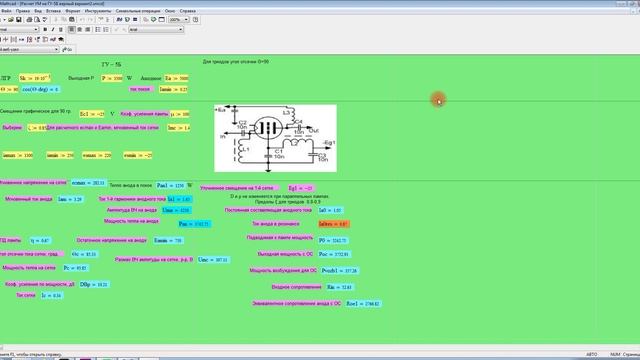Open the programming palette from the math toolbar
Screen dimensions: 640x360
pos(45,39)
